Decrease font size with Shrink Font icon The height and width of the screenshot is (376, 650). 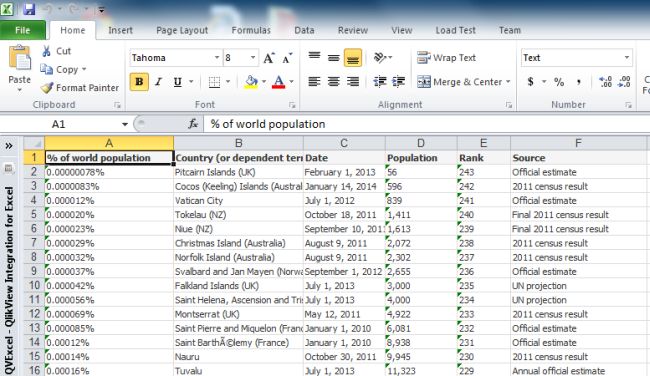pyautogui.click(x=287, y=58)
